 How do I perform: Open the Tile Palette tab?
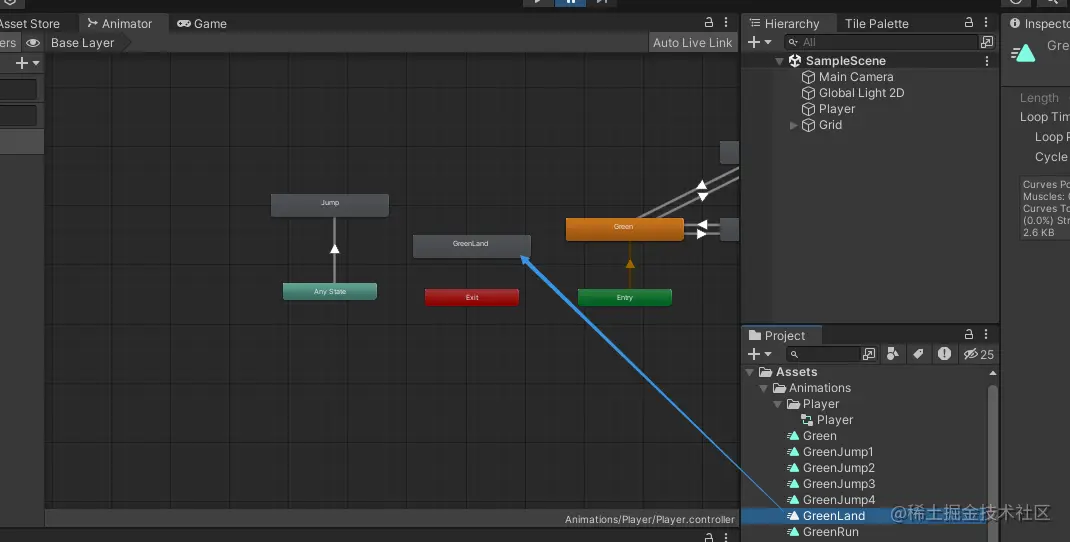pos(876,23)
